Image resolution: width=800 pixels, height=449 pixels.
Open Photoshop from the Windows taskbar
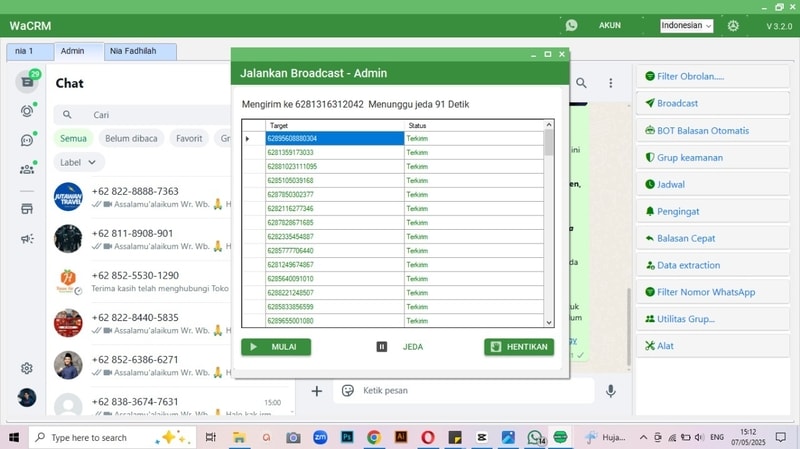(347, 437)
